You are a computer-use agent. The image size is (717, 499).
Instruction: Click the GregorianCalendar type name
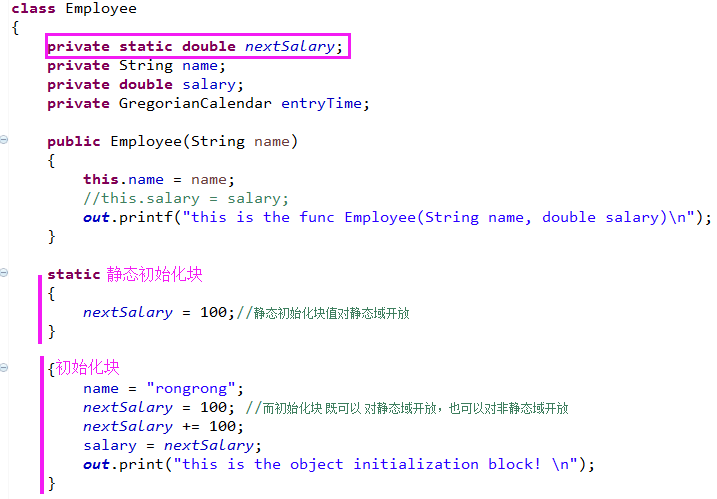pos(195,104)
